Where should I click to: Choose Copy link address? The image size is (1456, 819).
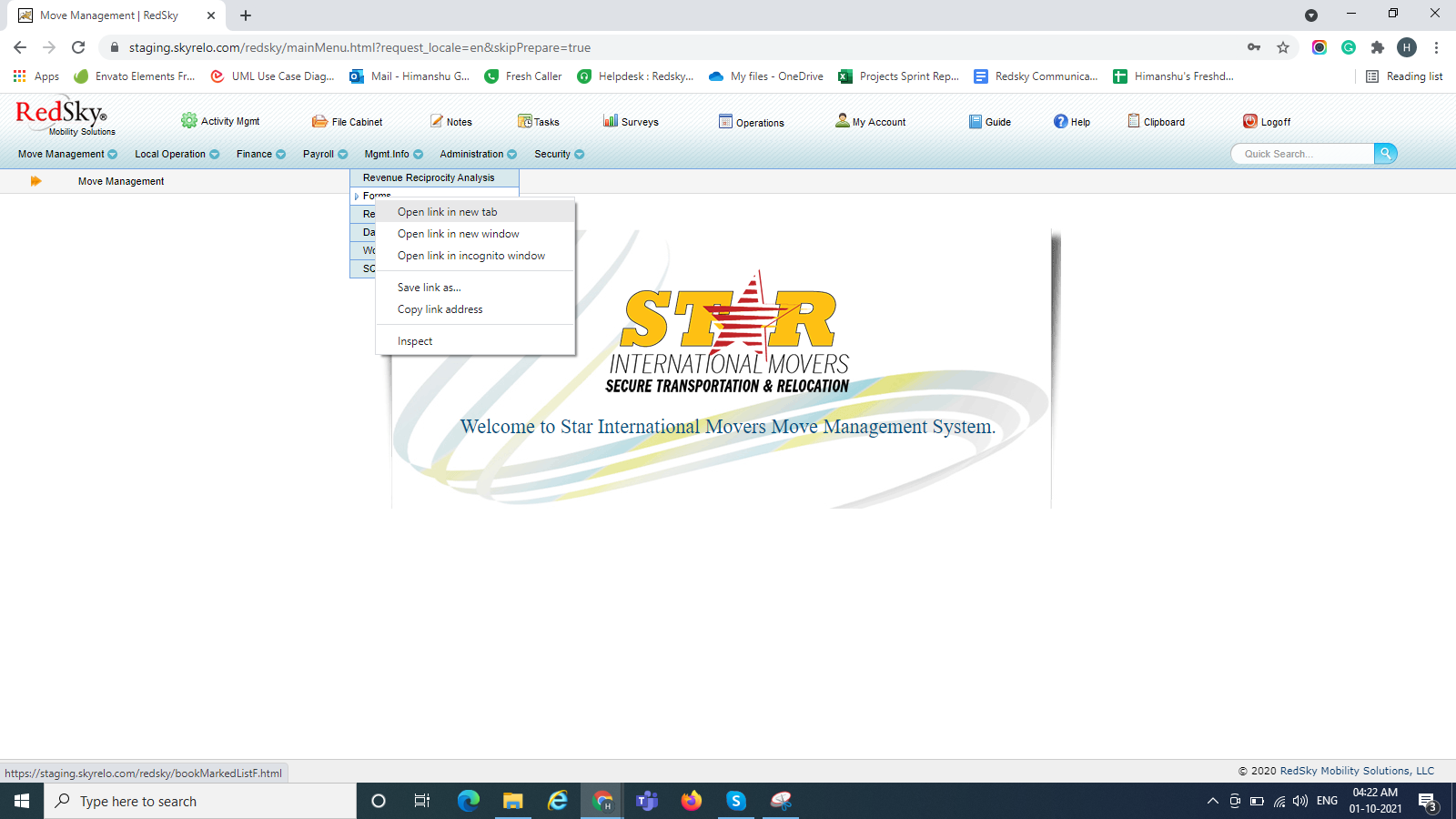(x=475, y=309)
